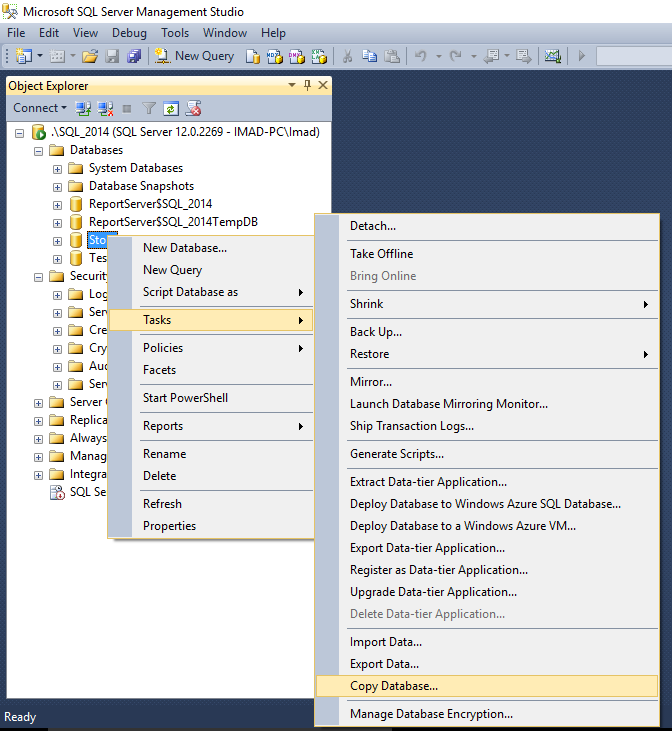Expand the ReportServer$SQL_2014TempDB database node
Image resolution: width=672 pixels, height=731 pixels.
[x=57, y=223]
